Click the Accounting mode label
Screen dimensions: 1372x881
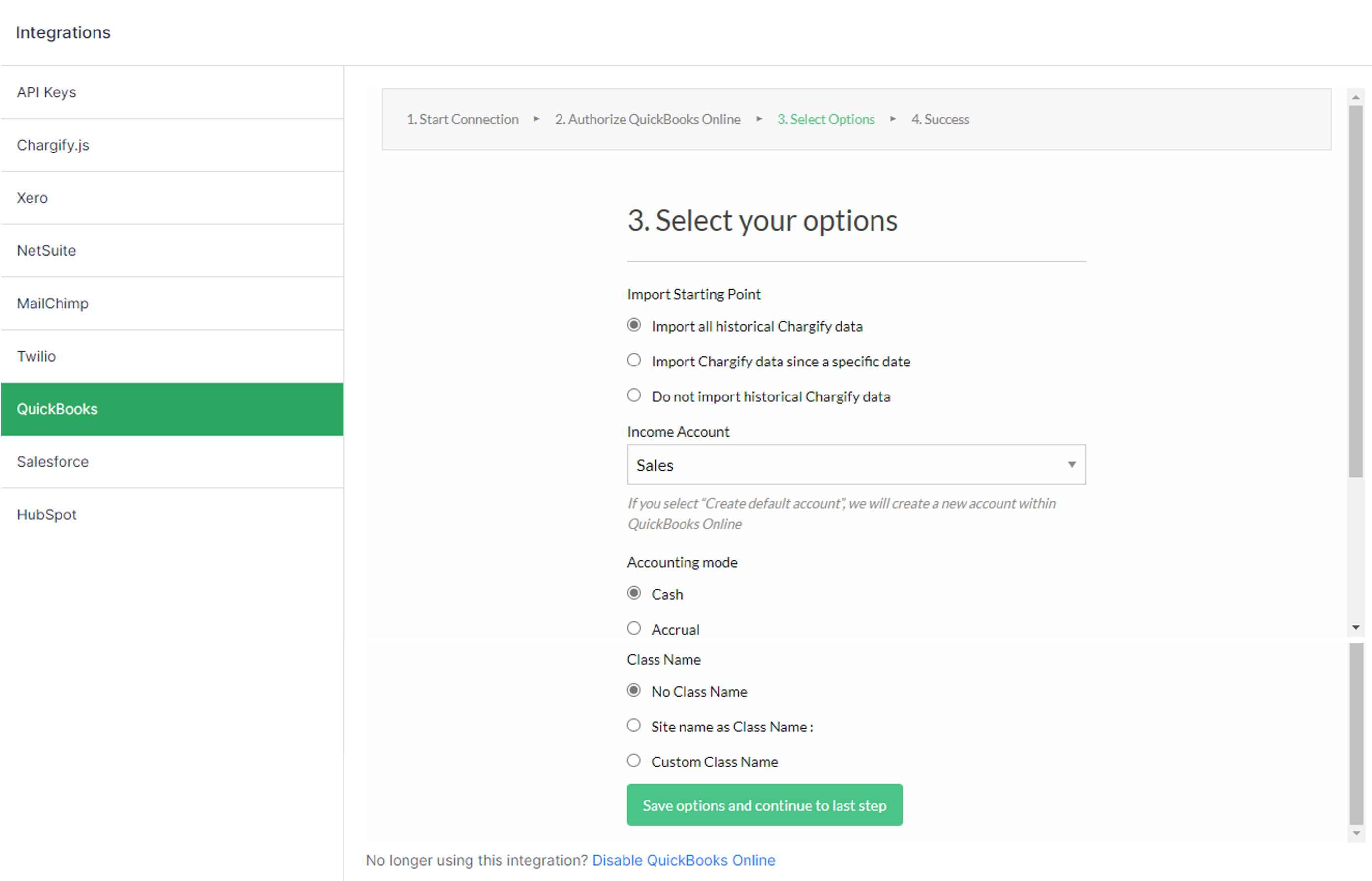[x=682, y=562]
